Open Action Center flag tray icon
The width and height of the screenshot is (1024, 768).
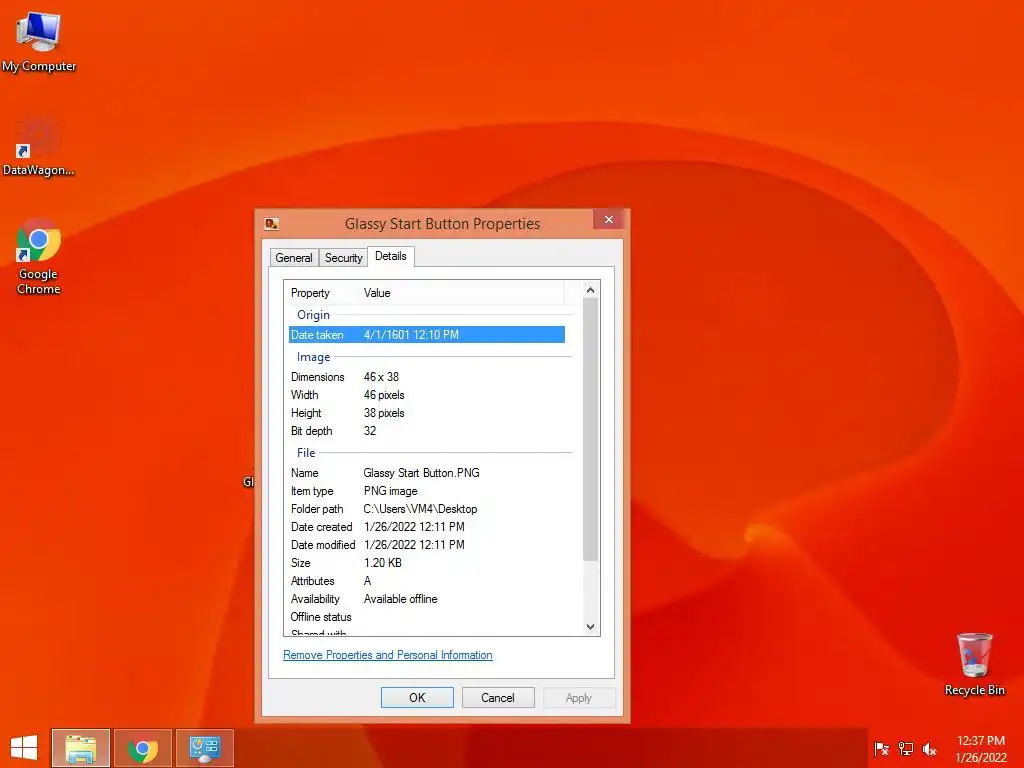tap(882, 748)
